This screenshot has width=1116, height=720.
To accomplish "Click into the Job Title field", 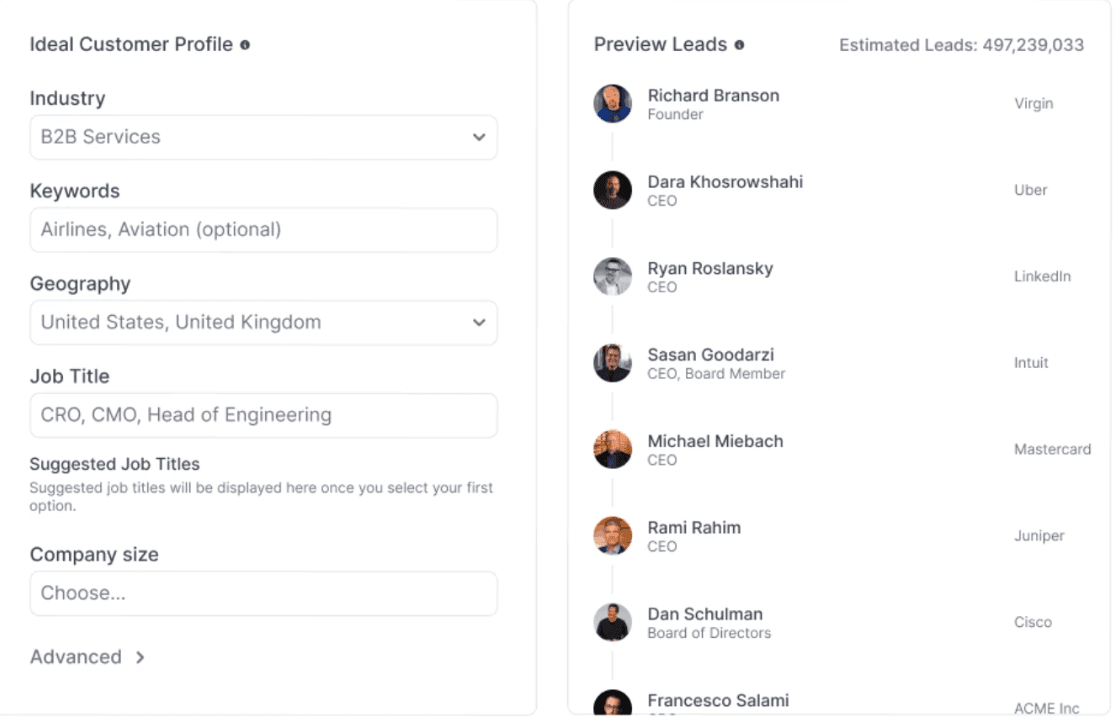I will [263, 415].
